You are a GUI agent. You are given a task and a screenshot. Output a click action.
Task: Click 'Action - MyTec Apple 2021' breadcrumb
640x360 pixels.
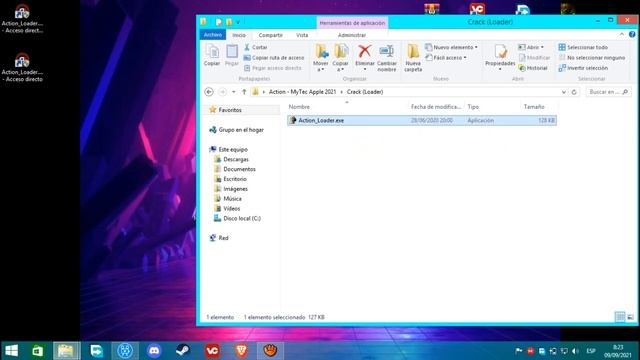click(302, 92)
